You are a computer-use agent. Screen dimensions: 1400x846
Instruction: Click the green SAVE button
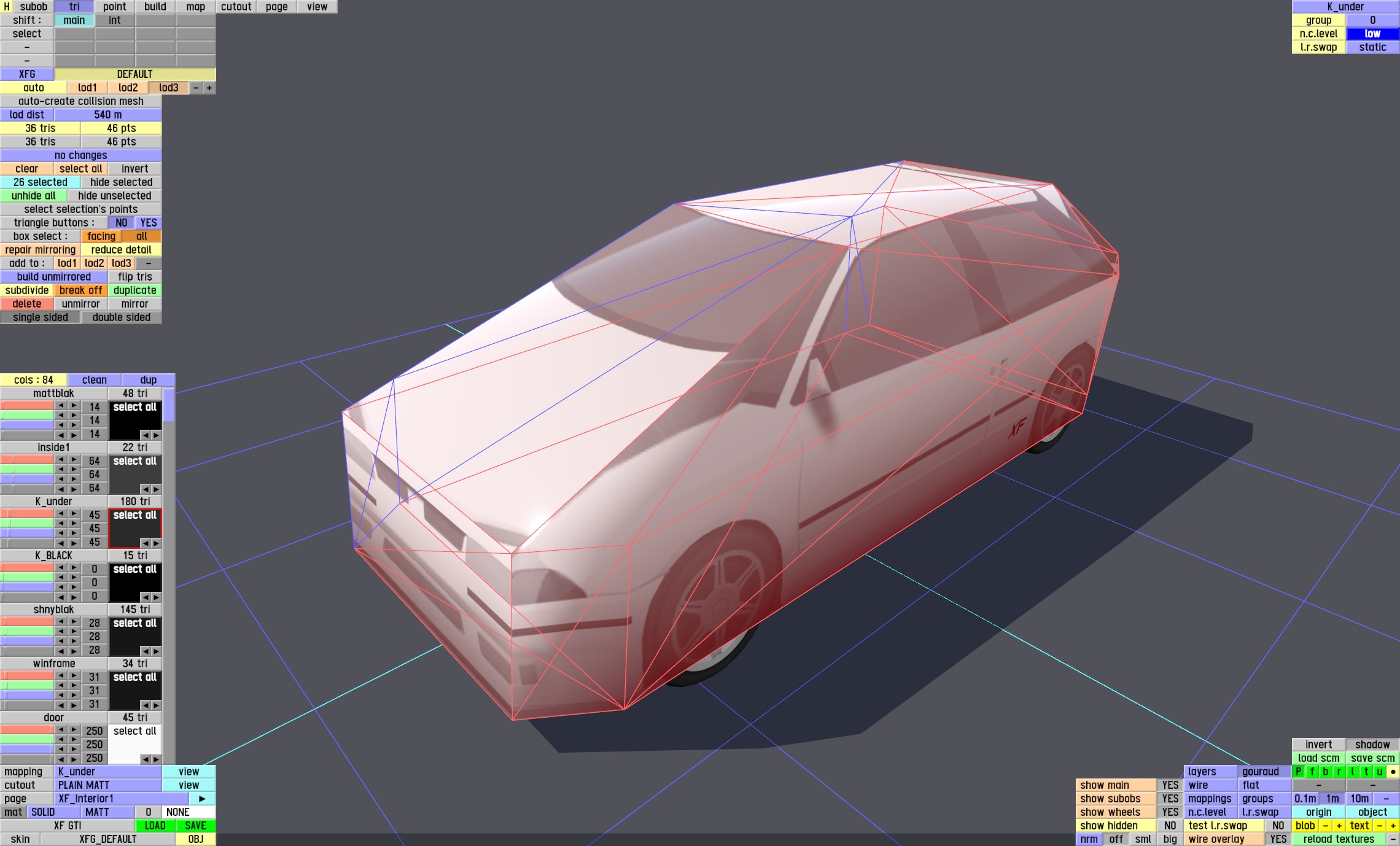pos(195,826)
